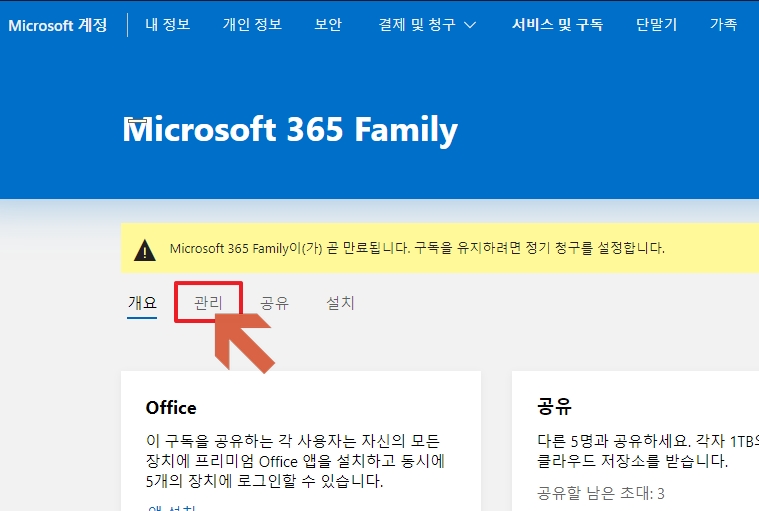Open the 공유 tab under the banner
Viewport: 759px width, 511px height.
pyautogui.click(x=274, y=303)
